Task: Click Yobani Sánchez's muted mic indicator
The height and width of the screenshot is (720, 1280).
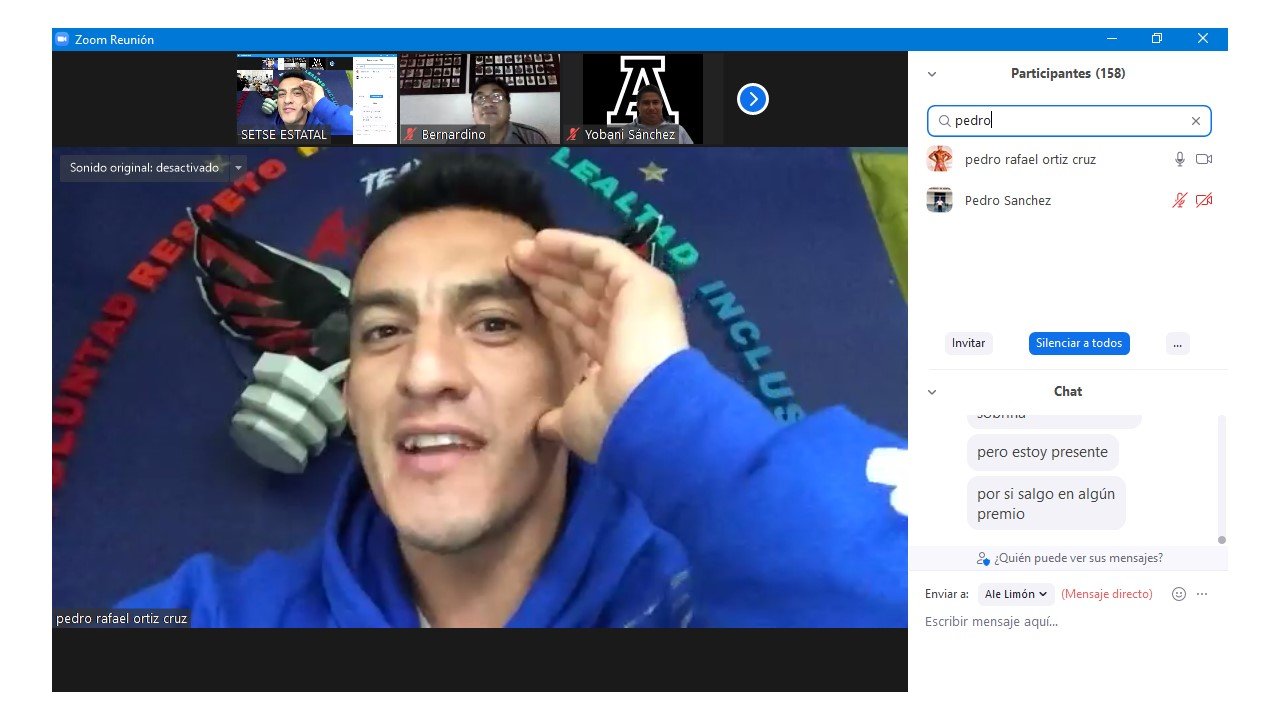Action: pyautogui.click(x=574, y=134)
